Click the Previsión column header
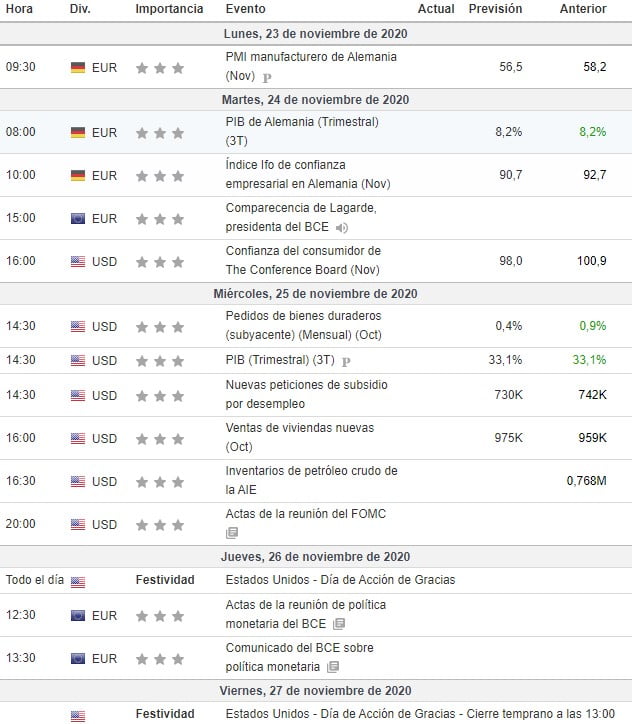The width and height of the screenshot is (632, 724). [x=495, y=9]
